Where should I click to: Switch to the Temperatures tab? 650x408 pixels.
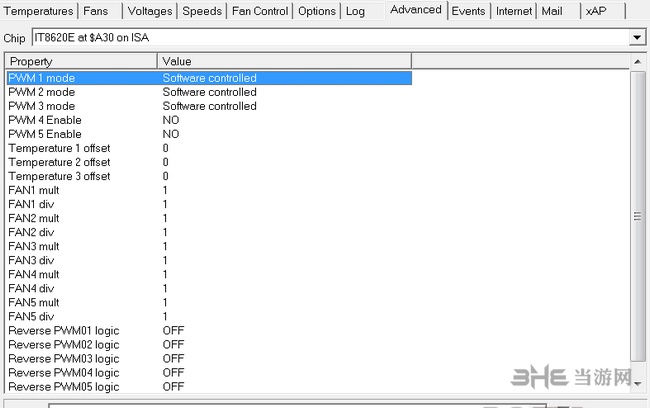point(39,11)
